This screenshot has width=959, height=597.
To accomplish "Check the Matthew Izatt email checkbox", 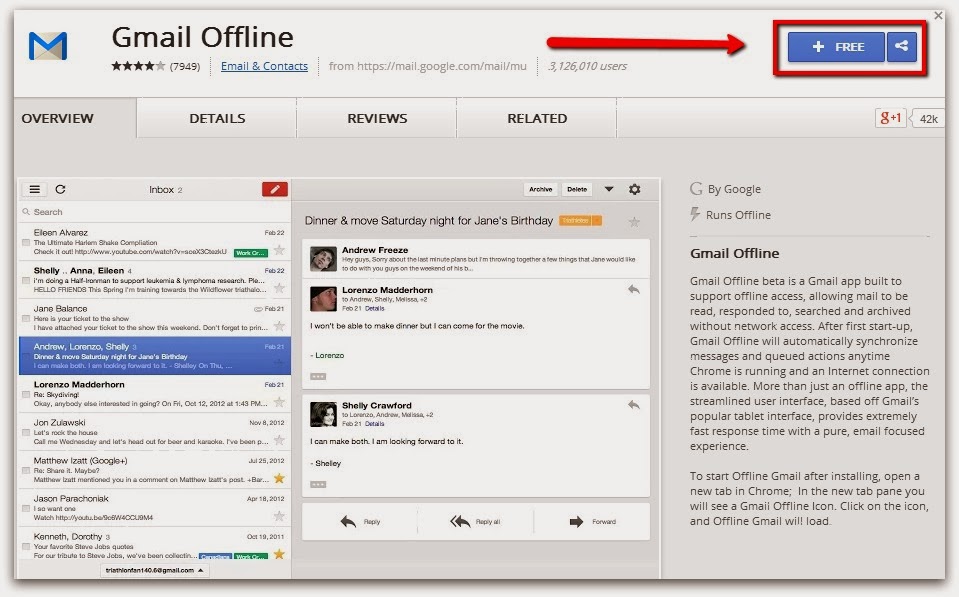I will [26, 470].
